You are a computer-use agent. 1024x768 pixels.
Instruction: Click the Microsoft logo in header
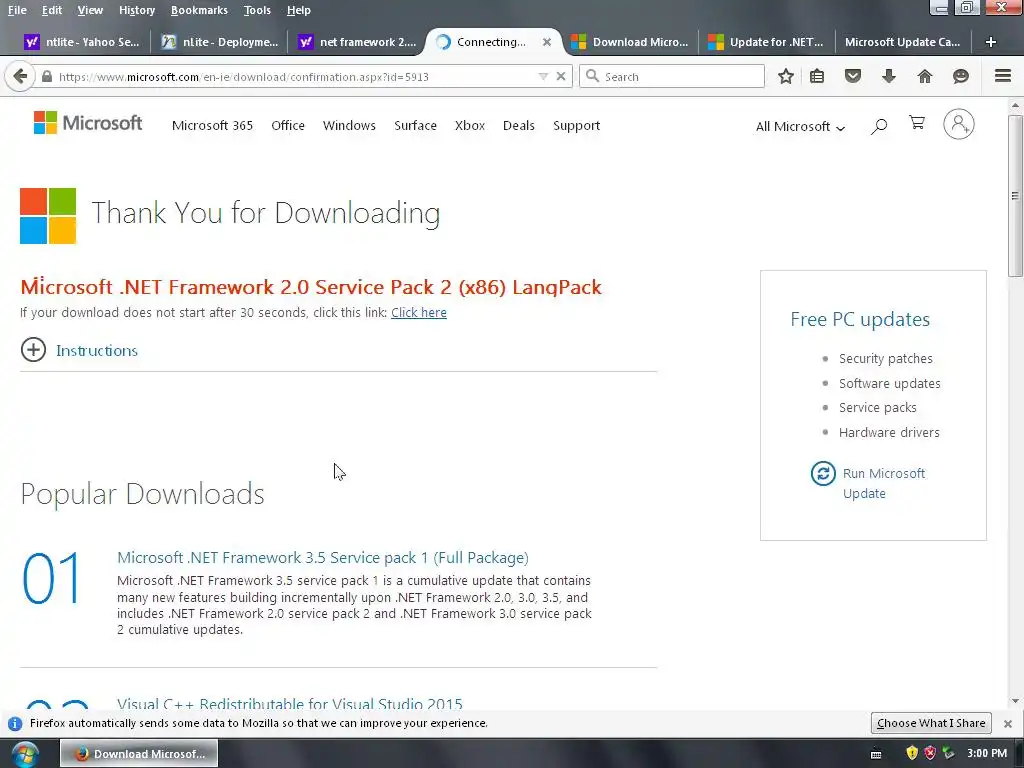pos(88,123)
